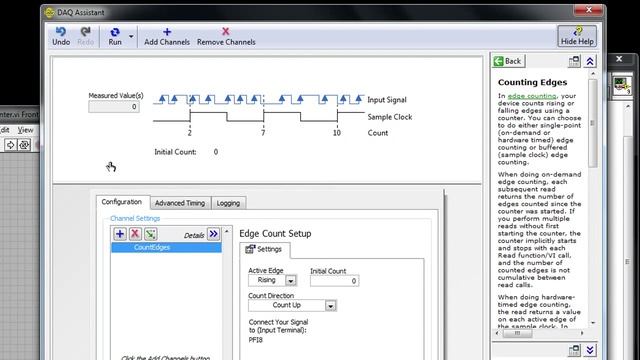The image size is (640, 360).
Task: Select the Settings tab
Action: [x=264, y=249]
